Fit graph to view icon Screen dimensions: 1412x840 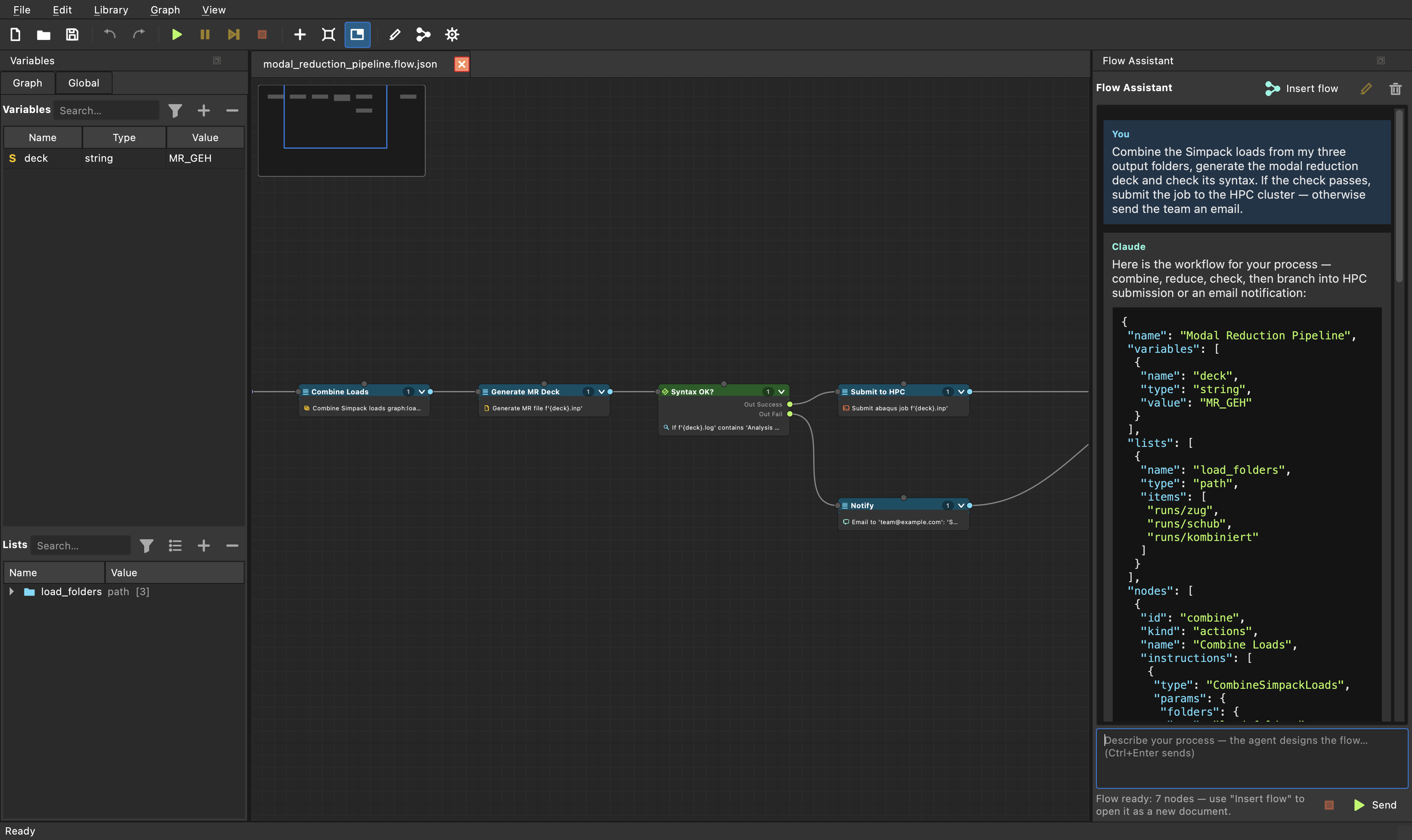pyautogui.click(x=329, y=34)
